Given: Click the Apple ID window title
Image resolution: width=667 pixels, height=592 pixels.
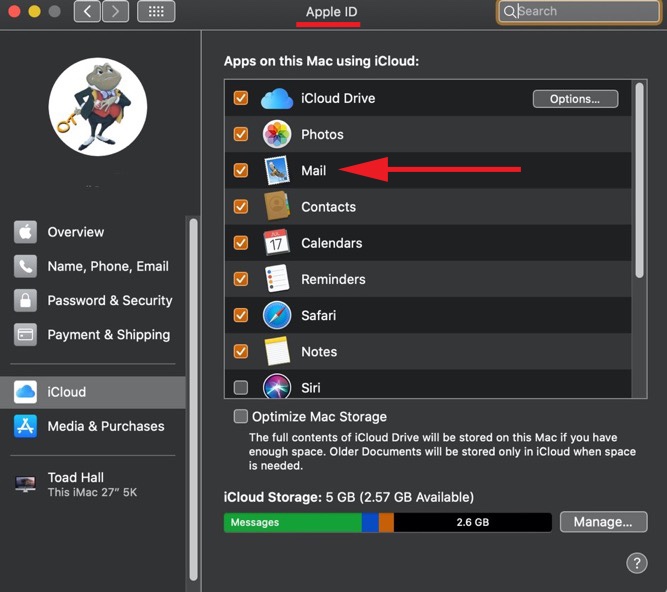Looking at the screenshot, I should point(331,11).
